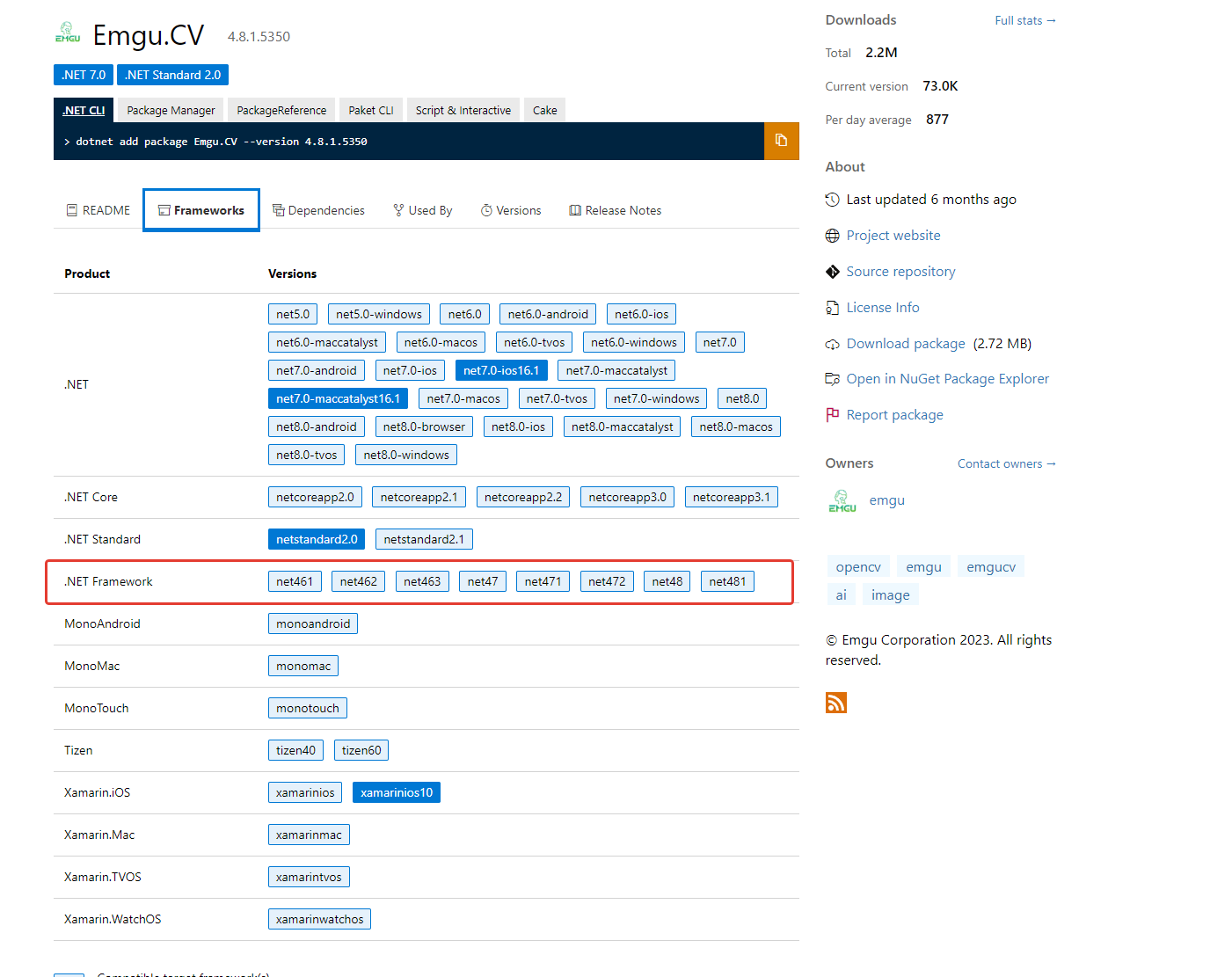
Task: Click the ai tag
Action: (x=841, y=595)
